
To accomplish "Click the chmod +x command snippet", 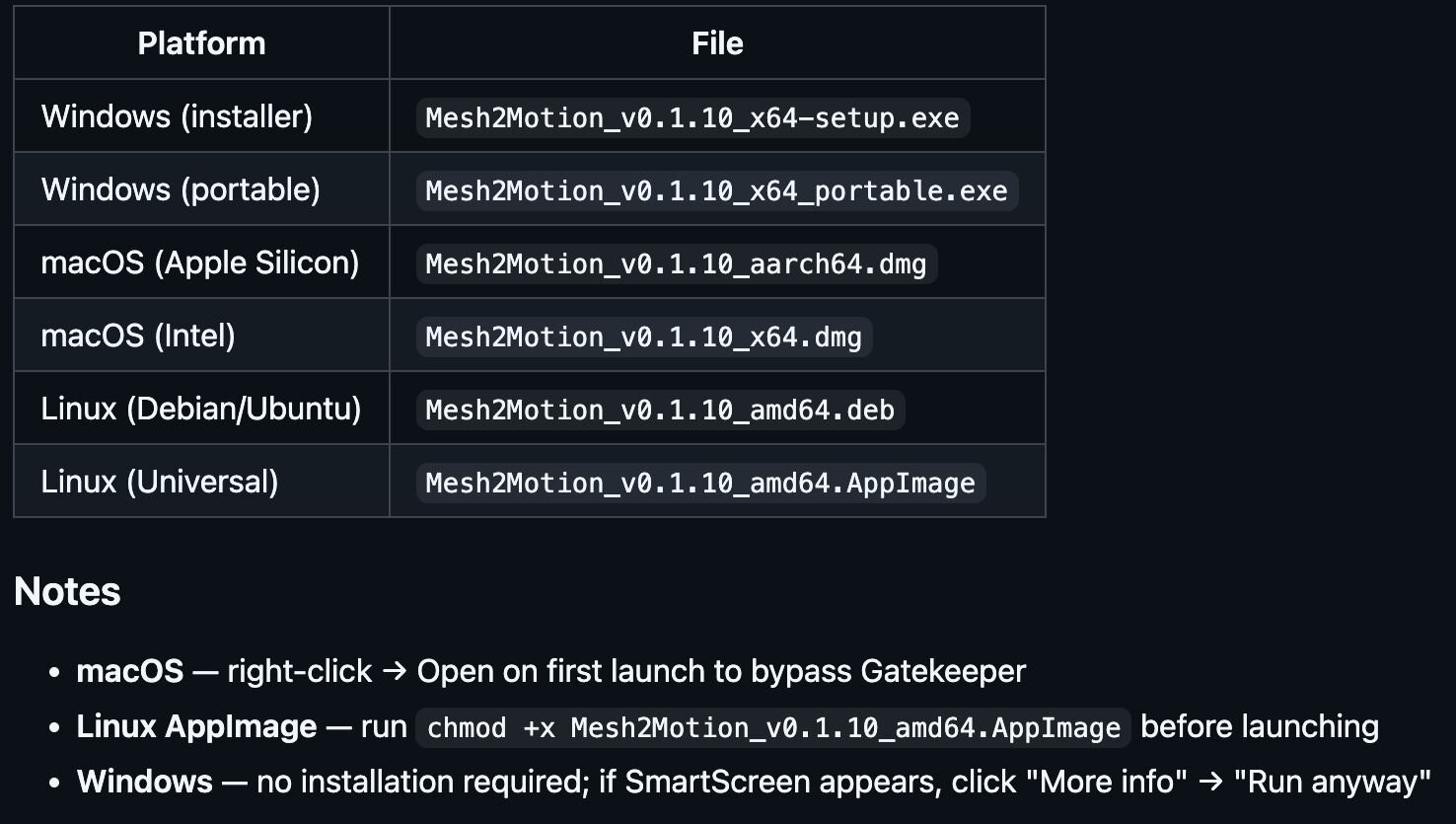I will 773,727.
